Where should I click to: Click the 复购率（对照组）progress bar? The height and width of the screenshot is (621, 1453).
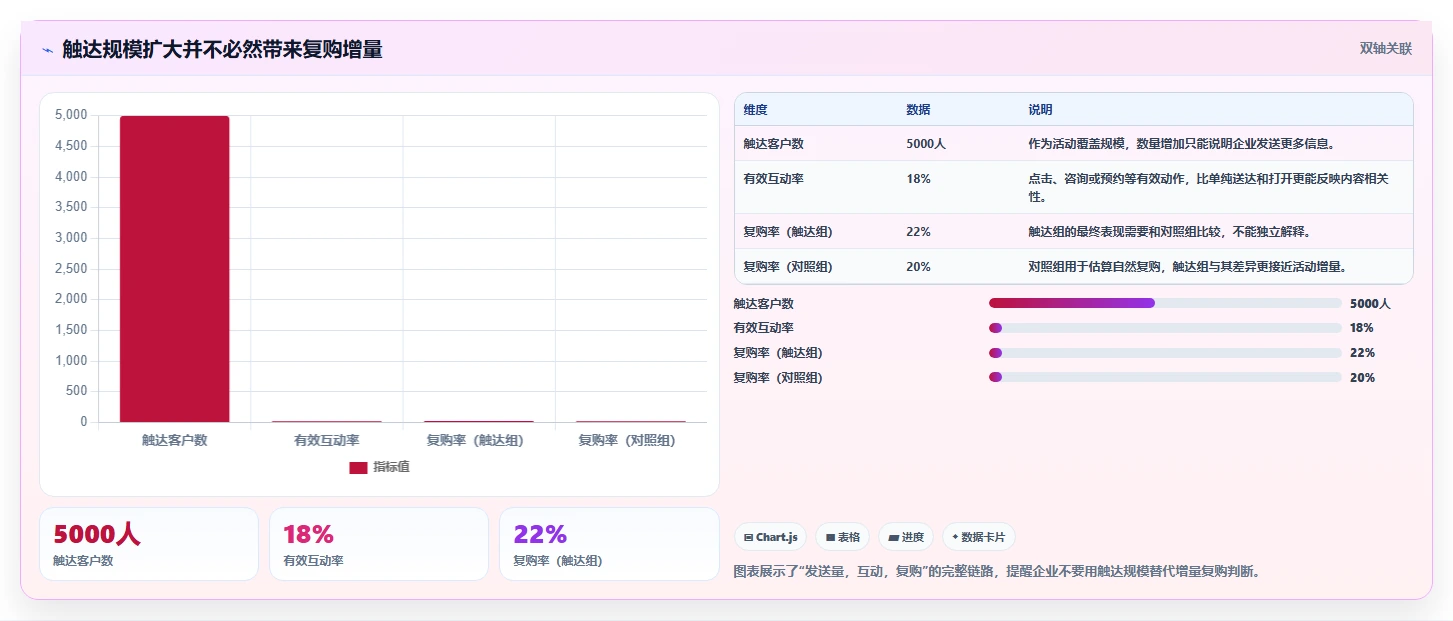point(1165,377)
